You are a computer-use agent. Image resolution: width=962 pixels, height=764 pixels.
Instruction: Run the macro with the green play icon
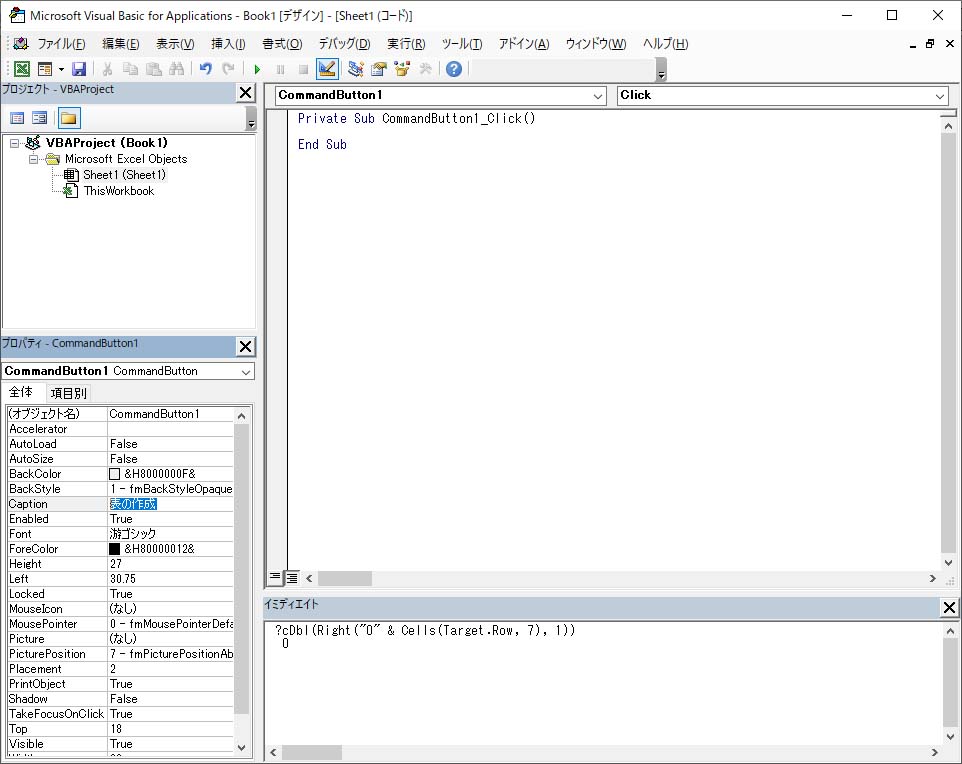257,69
